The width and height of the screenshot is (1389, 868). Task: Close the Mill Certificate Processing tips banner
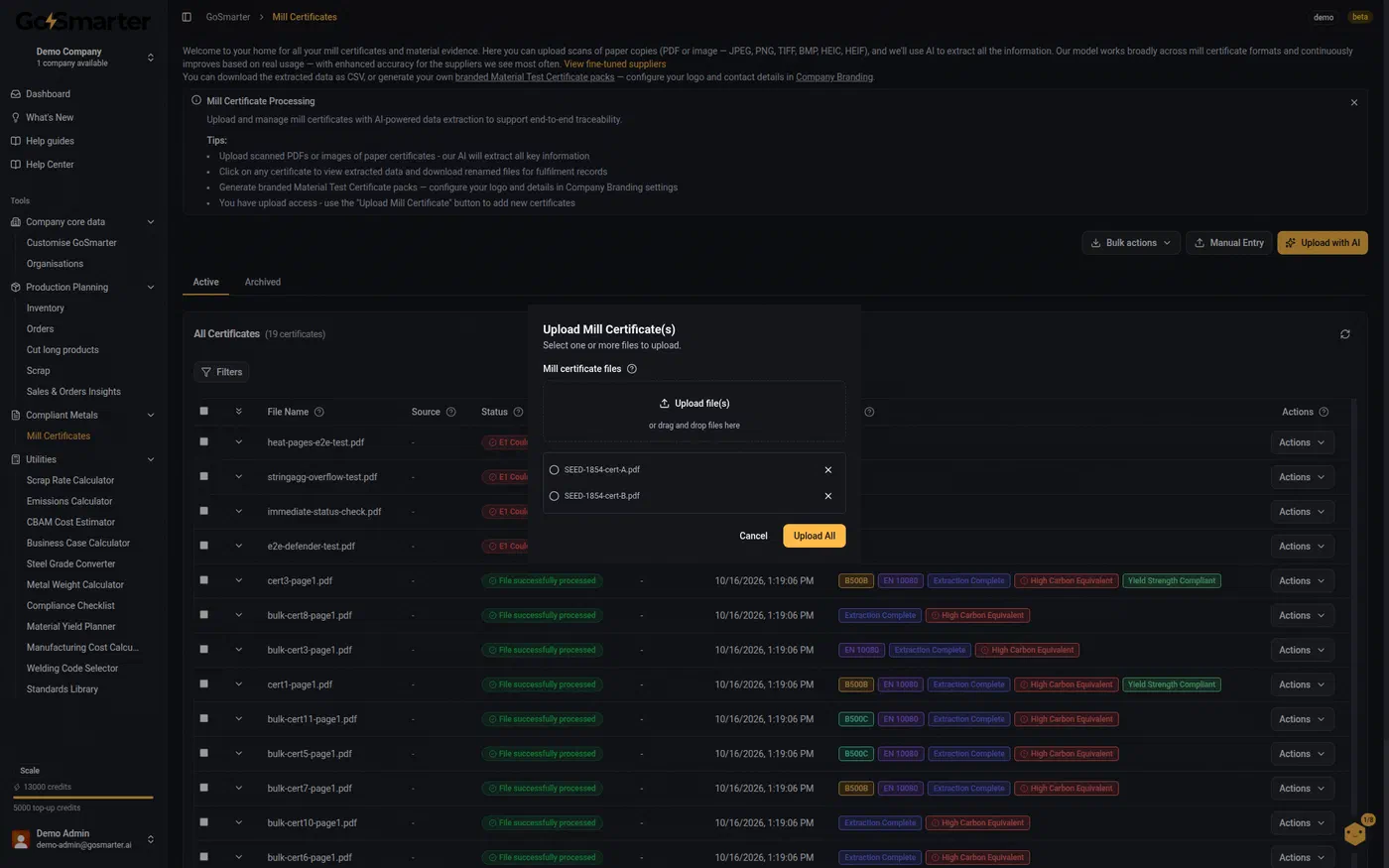[x=1354, y=102]
